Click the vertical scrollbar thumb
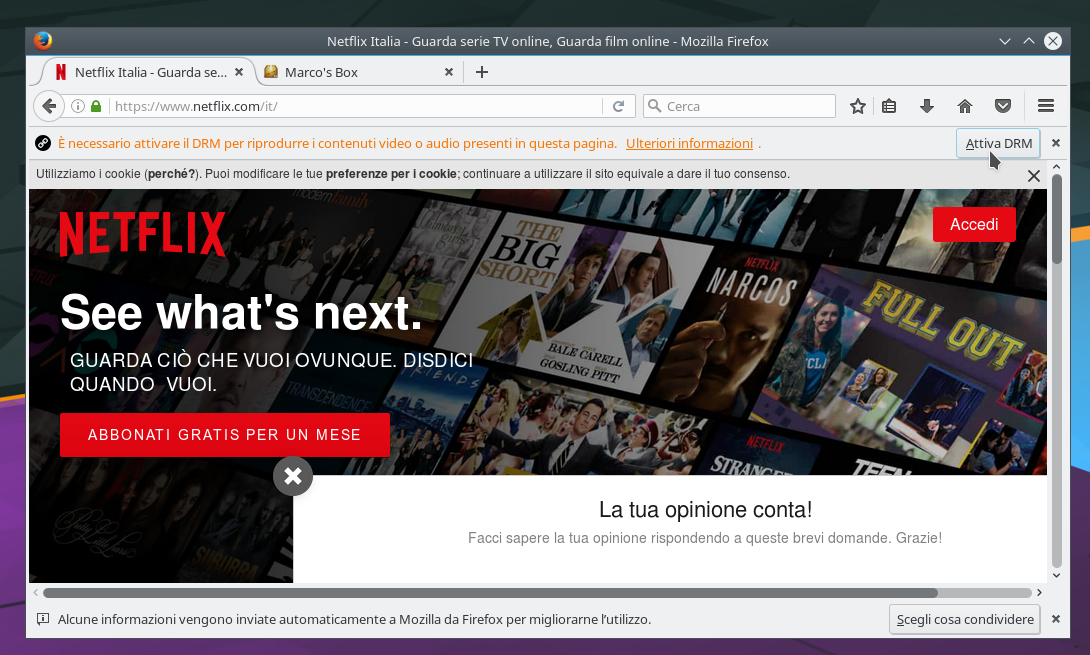Image resolution: width=1090 pixels, height=655 pixels. (x=1057, y=219)
